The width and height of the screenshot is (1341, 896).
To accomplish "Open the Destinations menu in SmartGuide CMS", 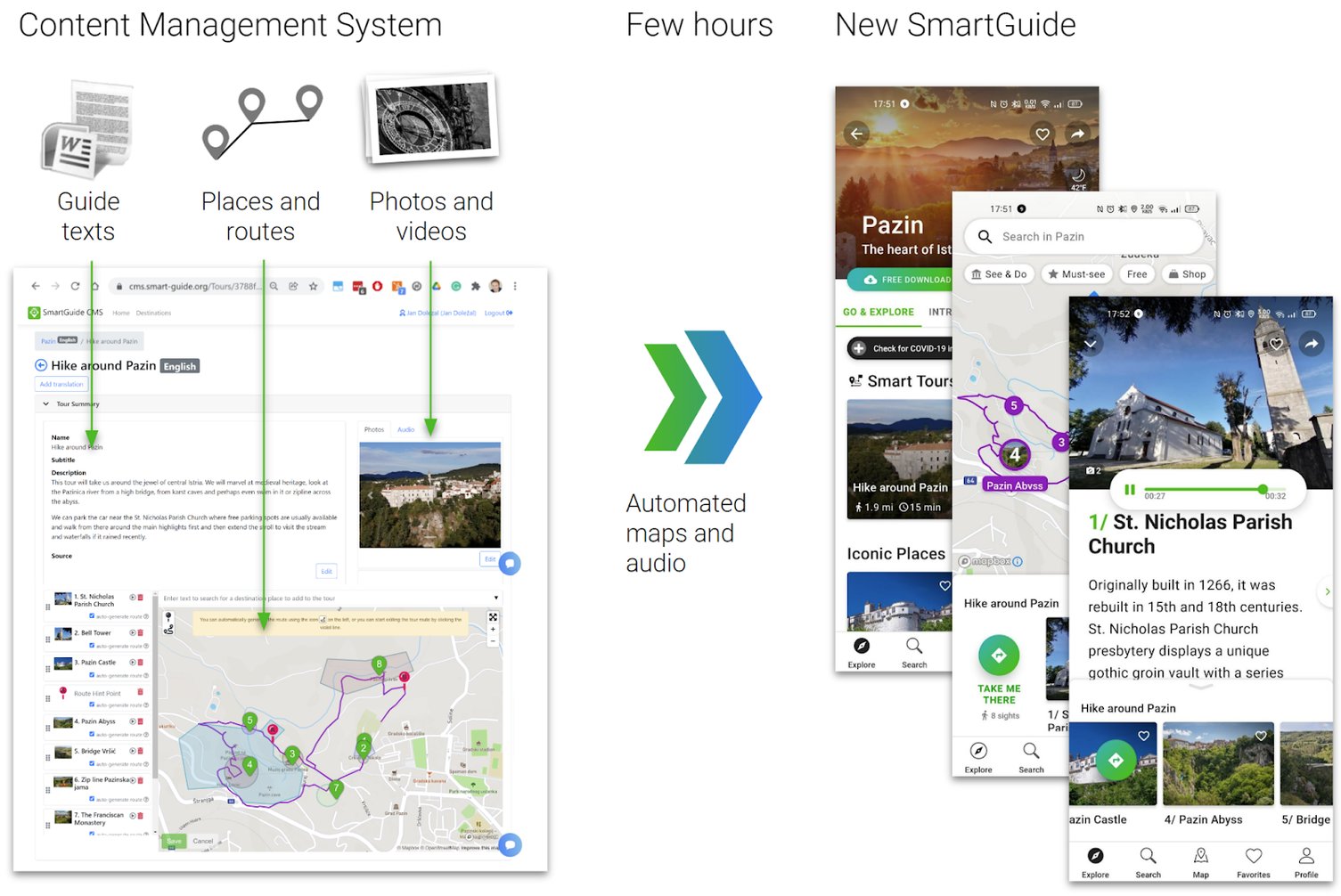I will pos(153,313).
